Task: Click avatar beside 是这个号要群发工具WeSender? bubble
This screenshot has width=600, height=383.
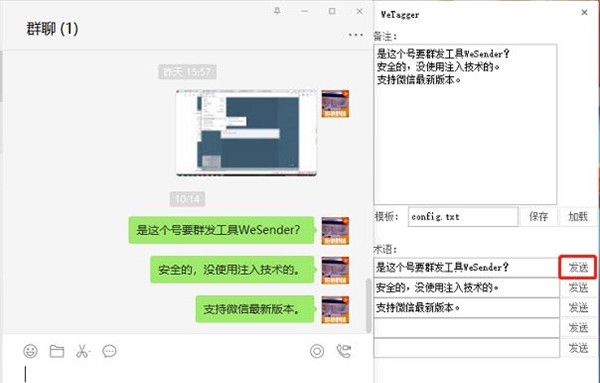Action: coord(335,231)
